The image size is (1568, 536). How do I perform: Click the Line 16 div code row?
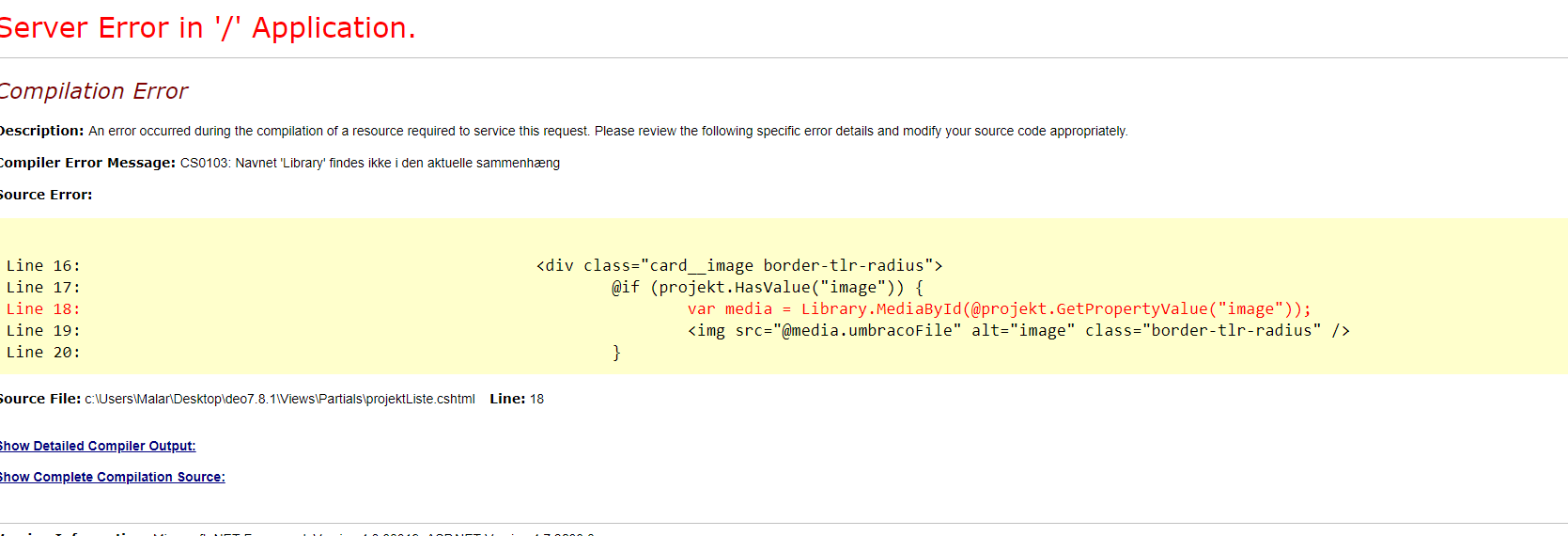pos(739,266)
